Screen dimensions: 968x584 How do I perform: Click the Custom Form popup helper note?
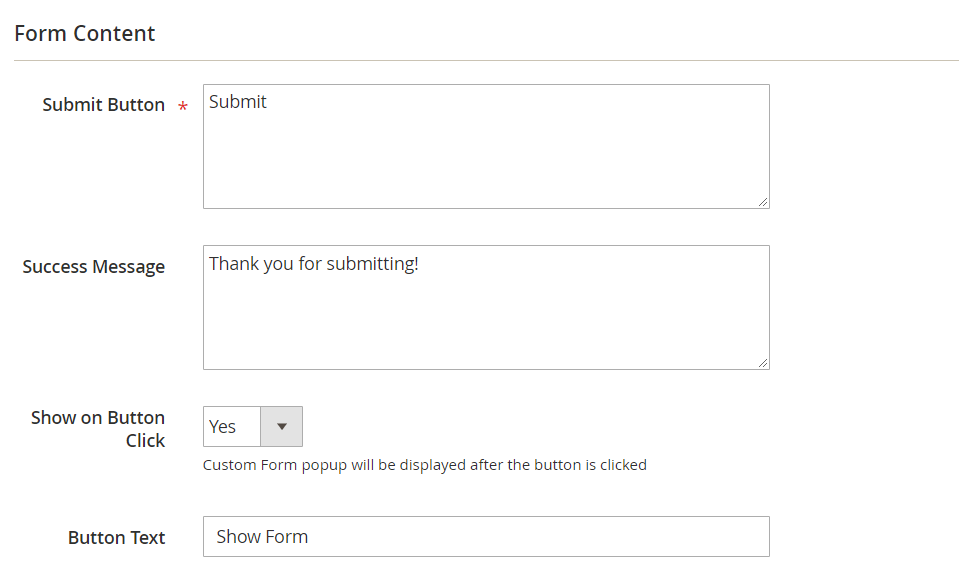coord(424,465)
